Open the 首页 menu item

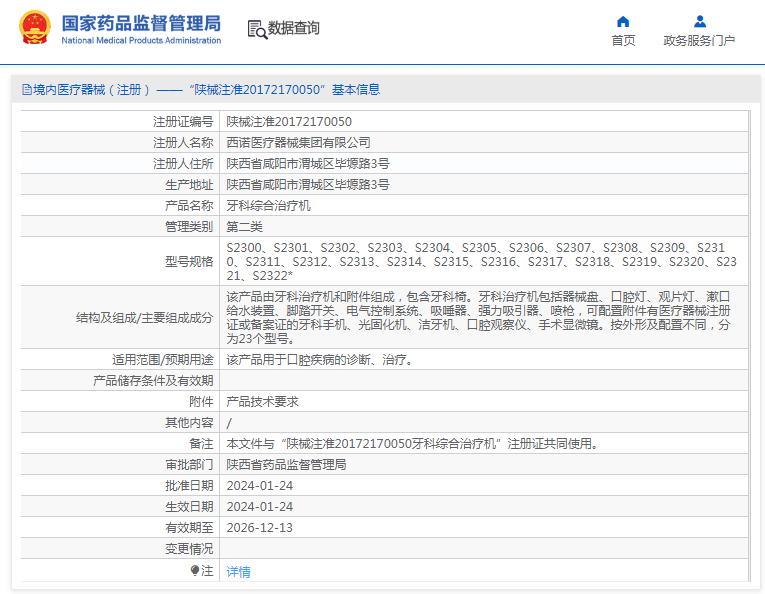pos(623,40)
